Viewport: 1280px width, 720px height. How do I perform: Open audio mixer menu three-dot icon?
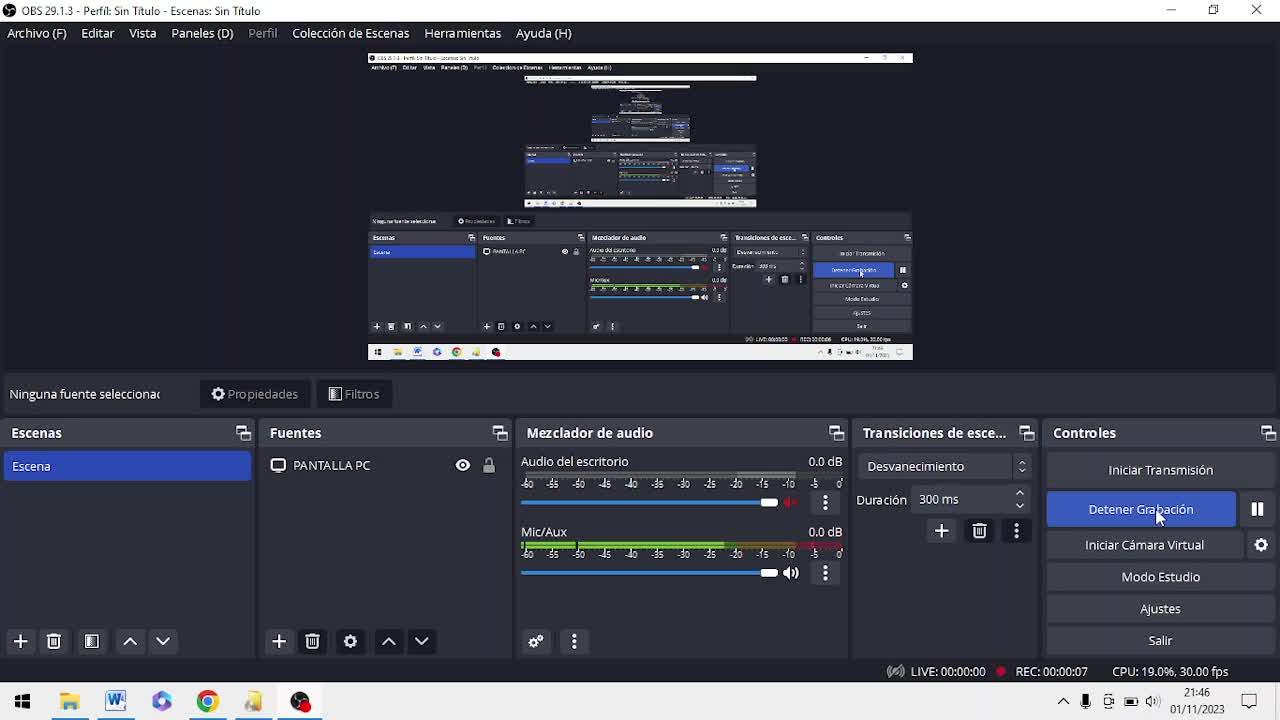574,641
